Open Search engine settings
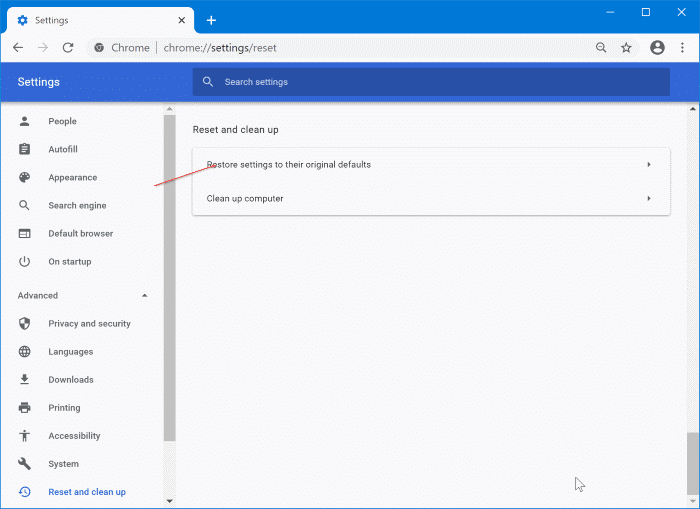Image resolution: width=700 pixels, height=509 pixels. click(x=77, y=205)
